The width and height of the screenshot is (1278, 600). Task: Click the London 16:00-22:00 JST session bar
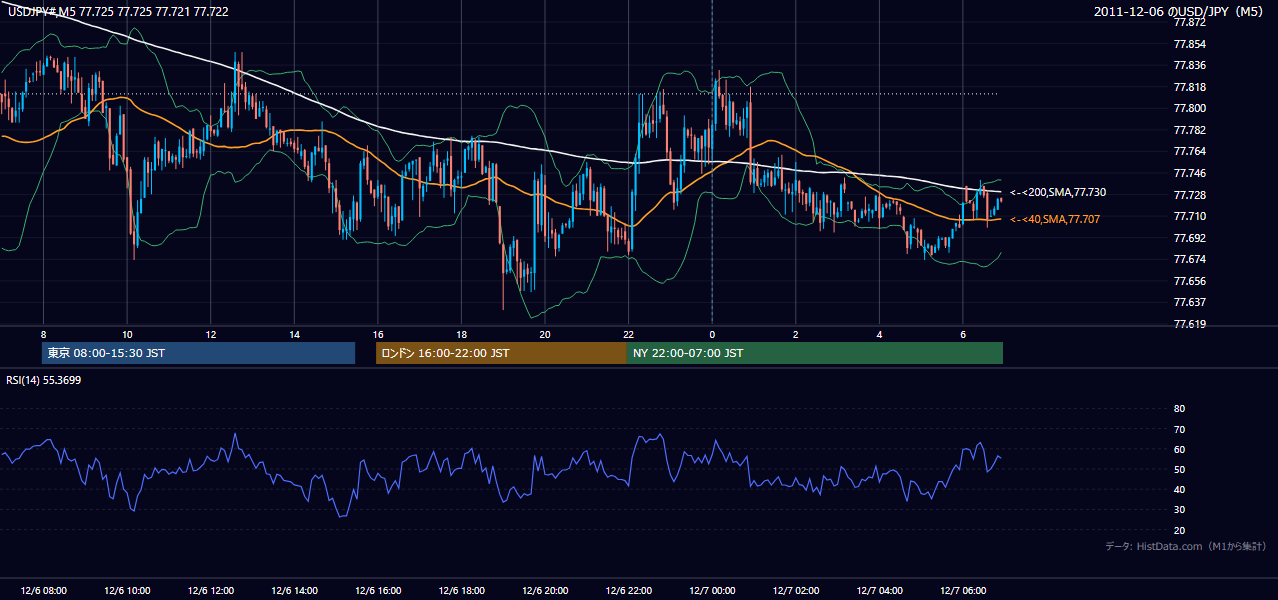(501, 353)
